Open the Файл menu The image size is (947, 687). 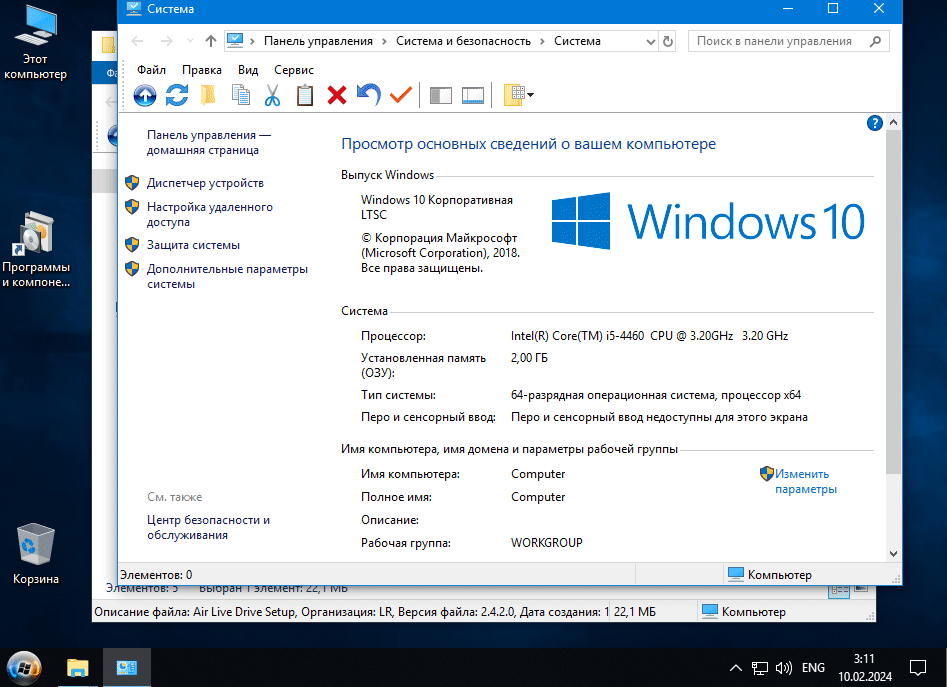point(151,70)
